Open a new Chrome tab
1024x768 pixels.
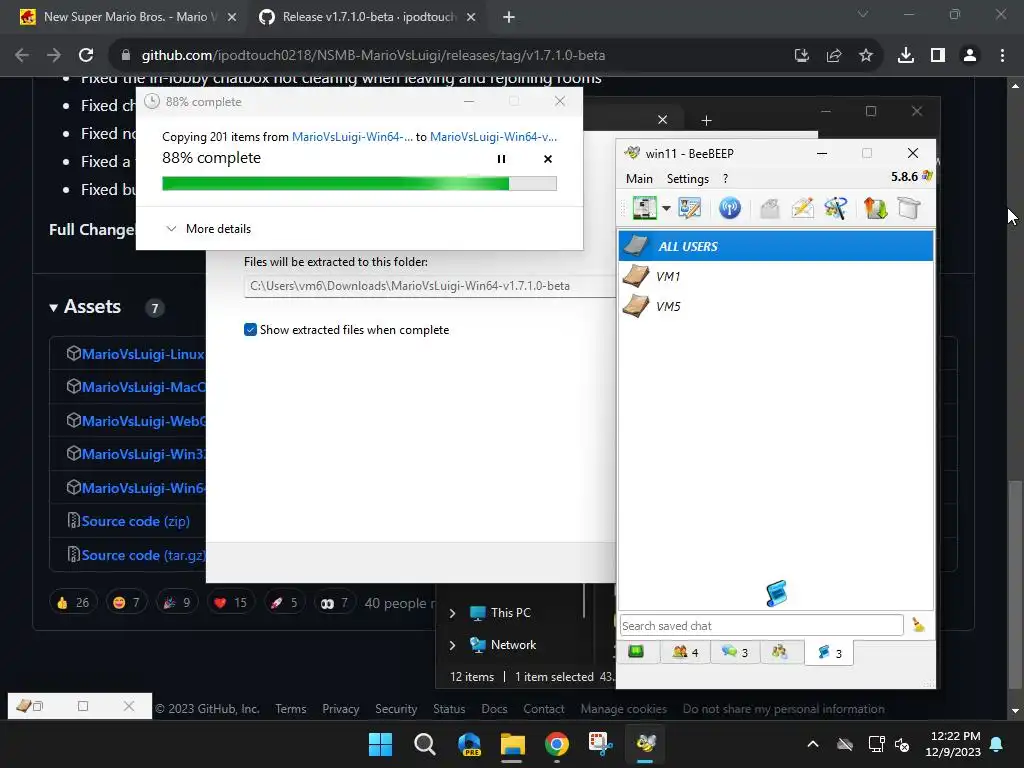tap(509, 17)
